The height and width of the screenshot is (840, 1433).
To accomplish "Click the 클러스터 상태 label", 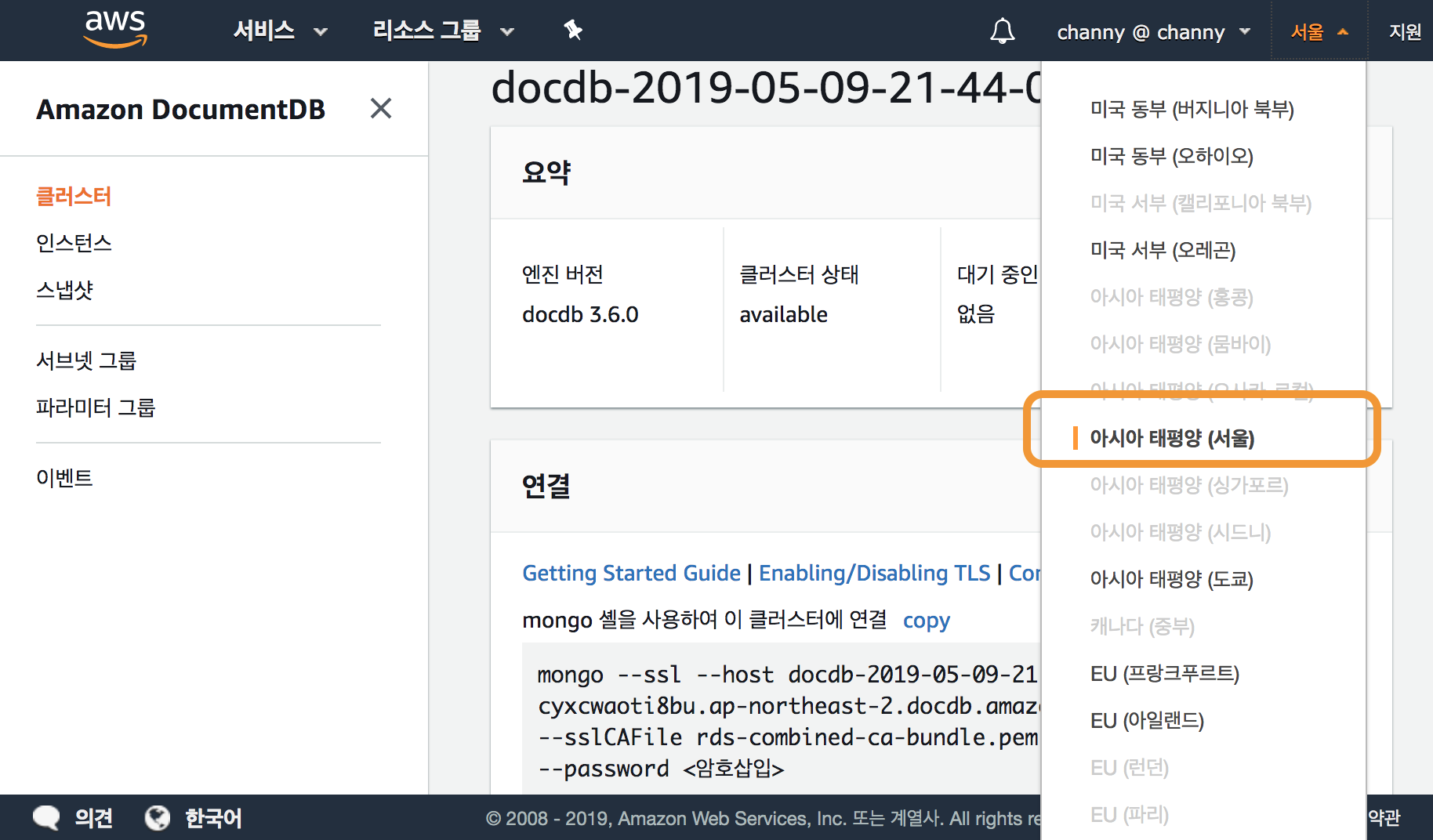I will tap(799, 274).
